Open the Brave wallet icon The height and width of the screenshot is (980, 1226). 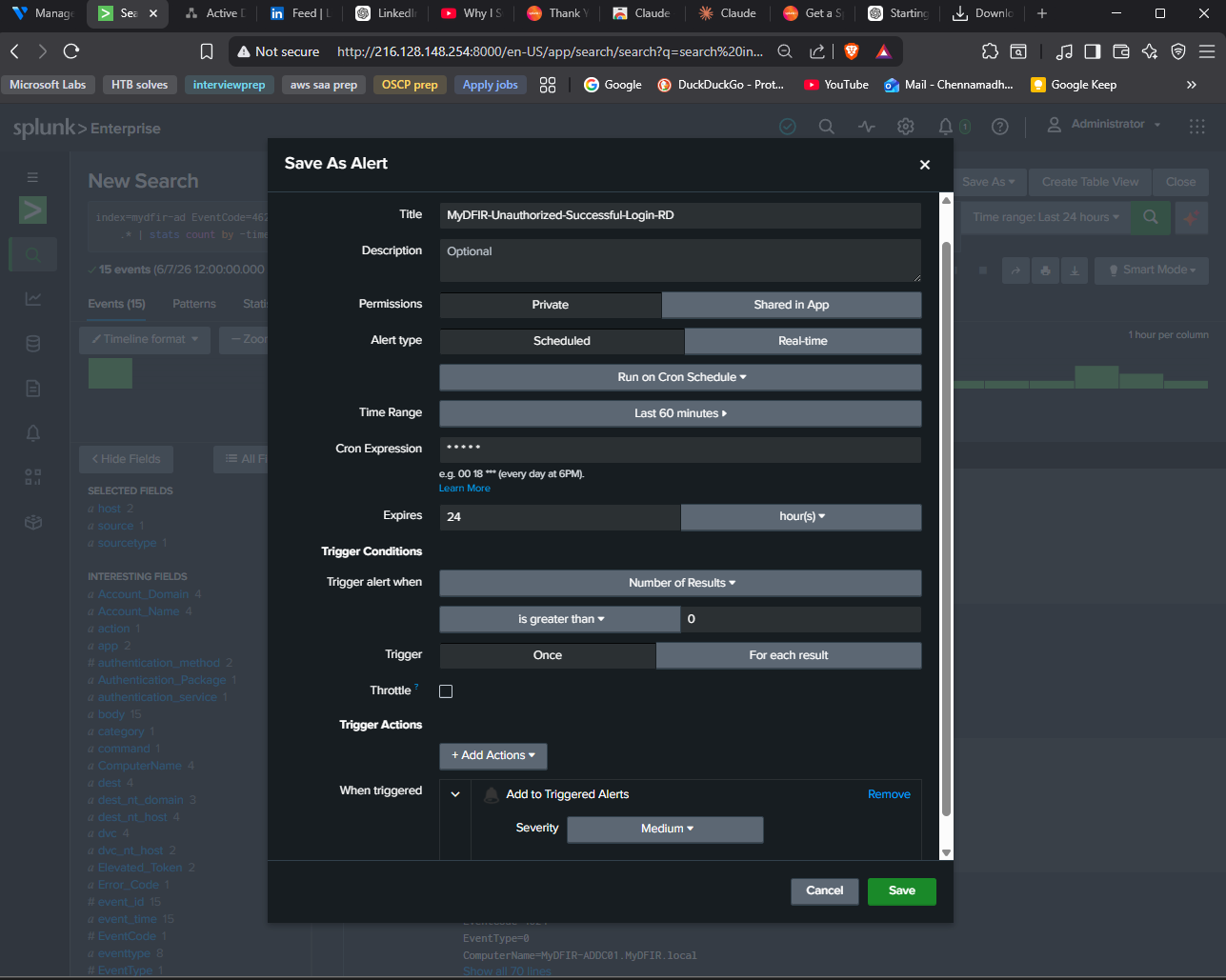(1121, 51)
